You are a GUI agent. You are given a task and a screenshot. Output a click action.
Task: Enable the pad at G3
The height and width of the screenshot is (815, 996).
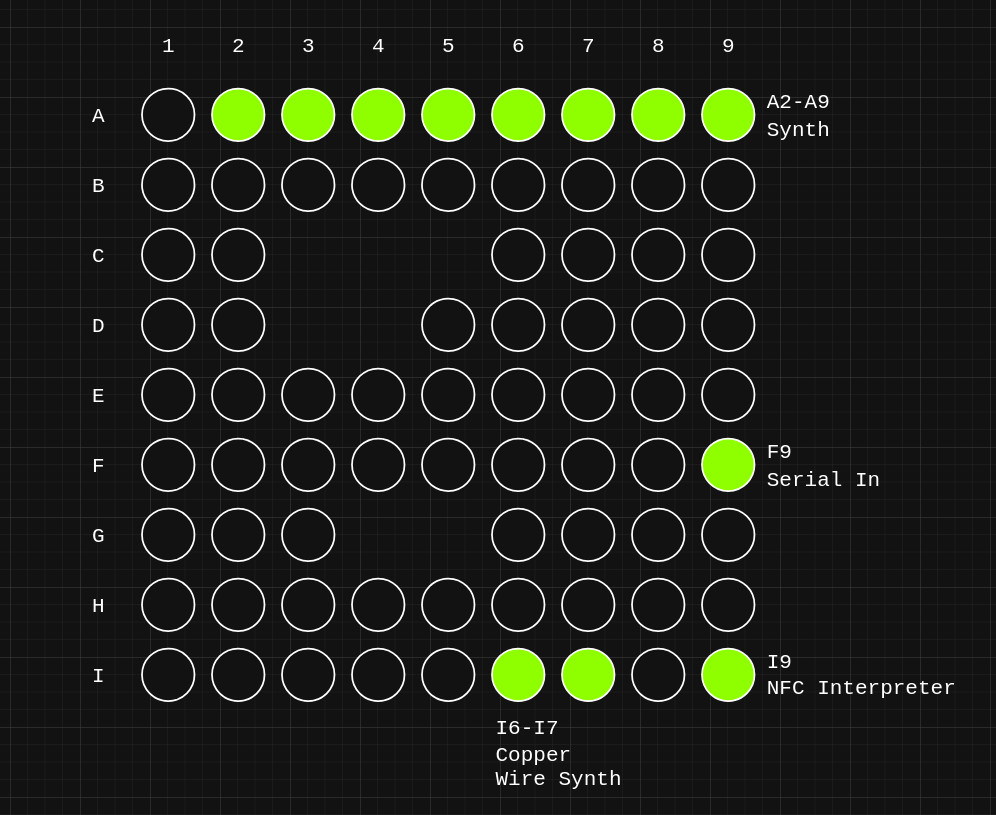click(x=308, y=535)
